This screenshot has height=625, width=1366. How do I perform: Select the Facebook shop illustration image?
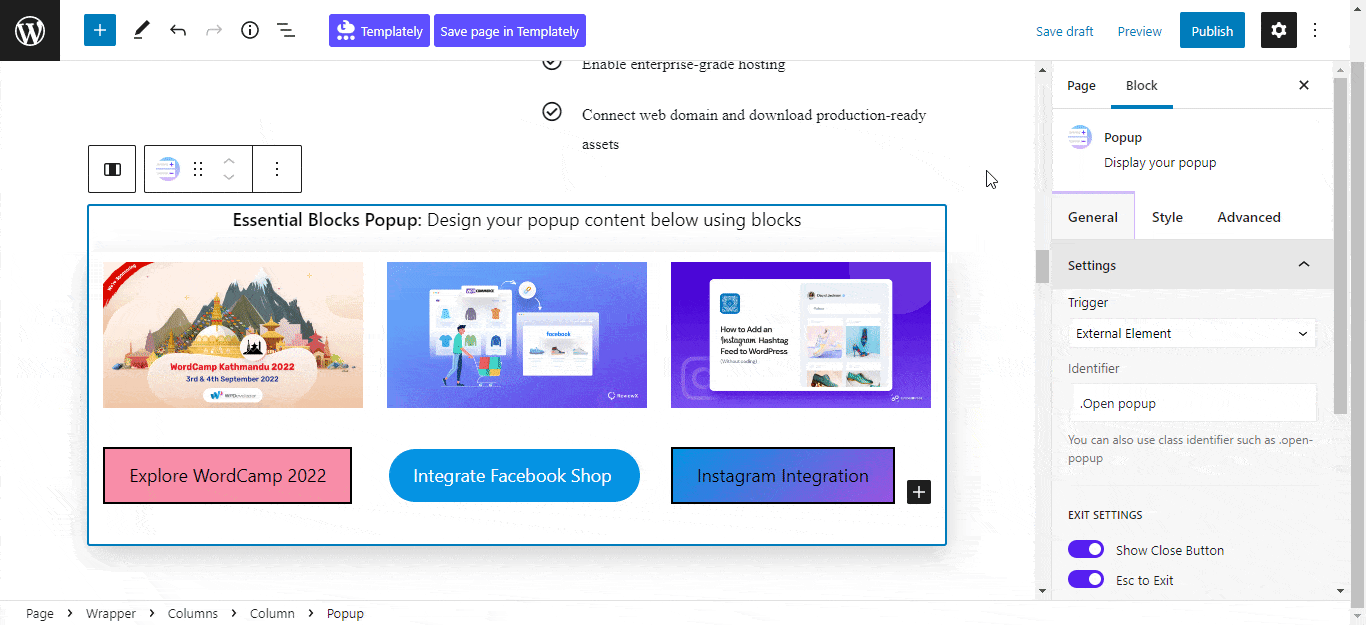click(x=517, y=335)
